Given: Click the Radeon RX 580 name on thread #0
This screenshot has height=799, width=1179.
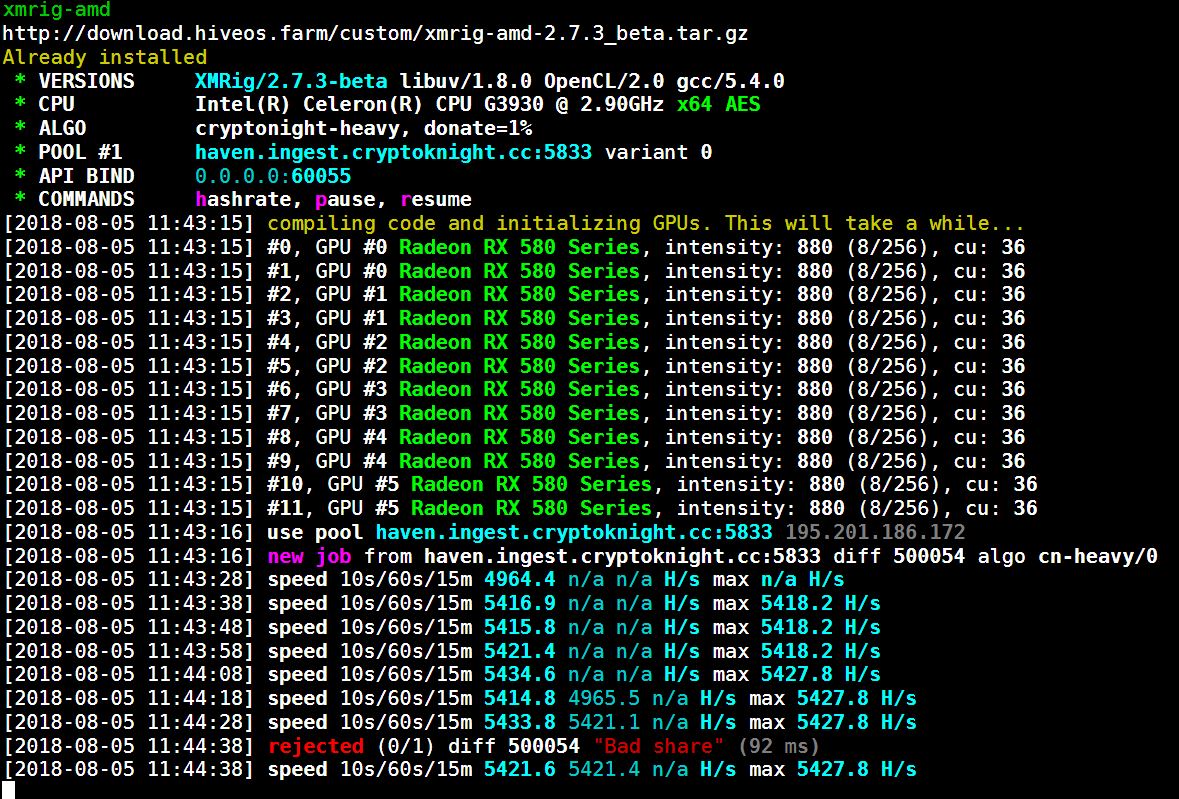Looking at the screenshot, I should 518,247.
